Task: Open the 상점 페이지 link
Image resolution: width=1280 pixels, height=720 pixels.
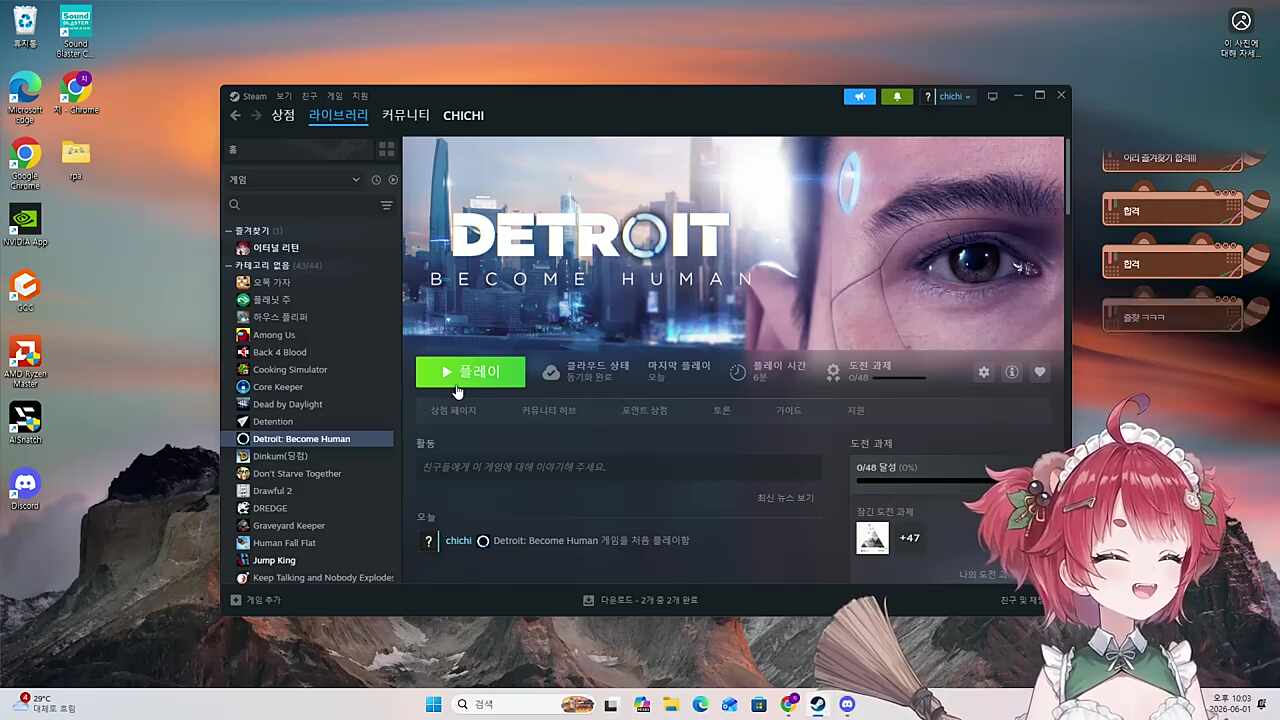Action: (x=453, y=411)
